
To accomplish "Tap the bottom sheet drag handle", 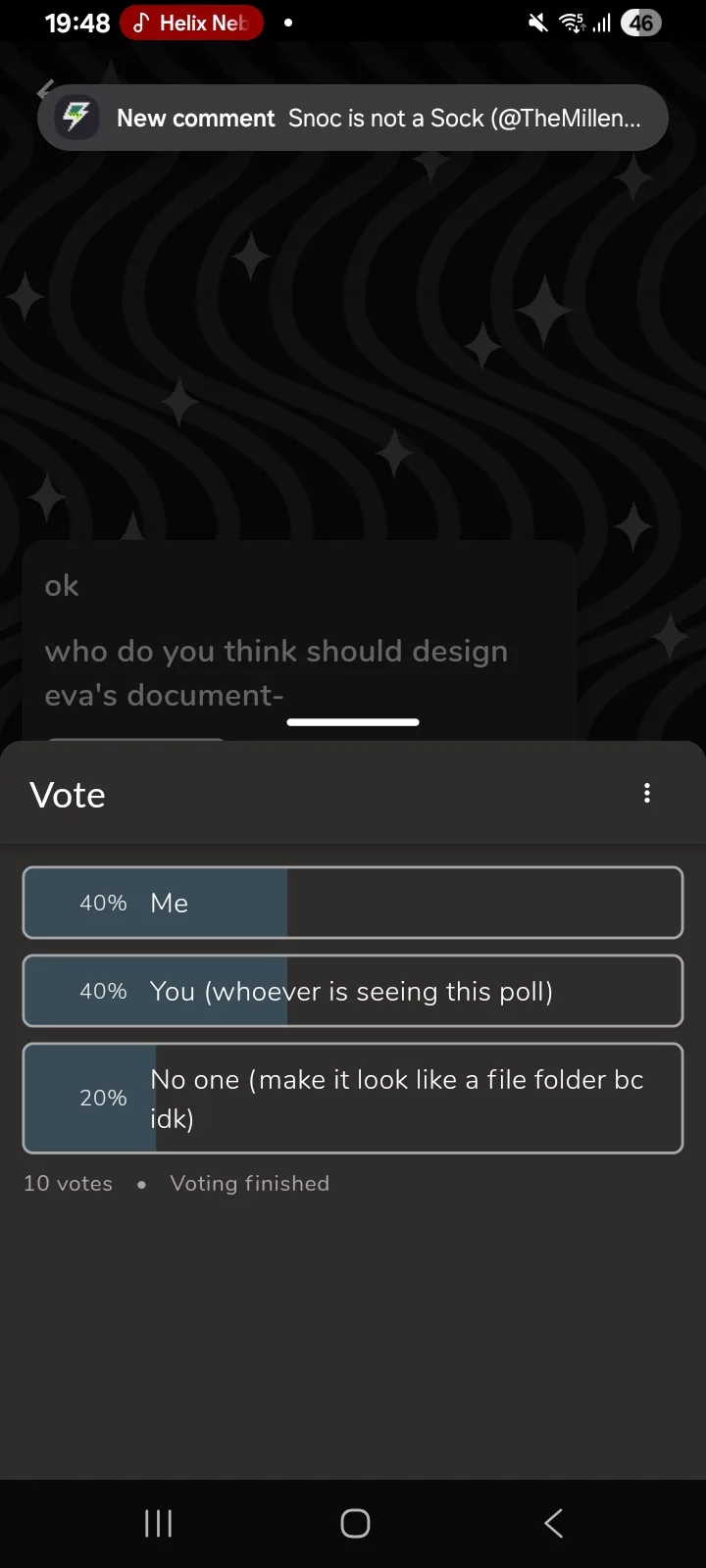I will (x=353, y=722).
